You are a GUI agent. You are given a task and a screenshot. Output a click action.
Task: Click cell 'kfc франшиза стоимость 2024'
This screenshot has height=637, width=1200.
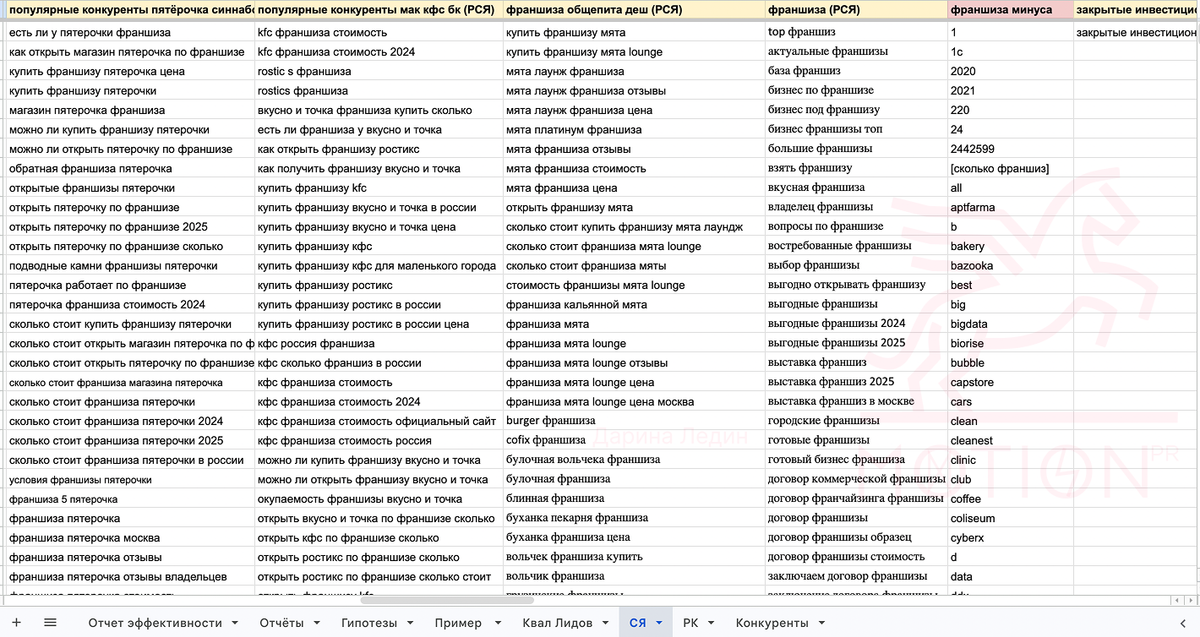(x=377, y=52)
